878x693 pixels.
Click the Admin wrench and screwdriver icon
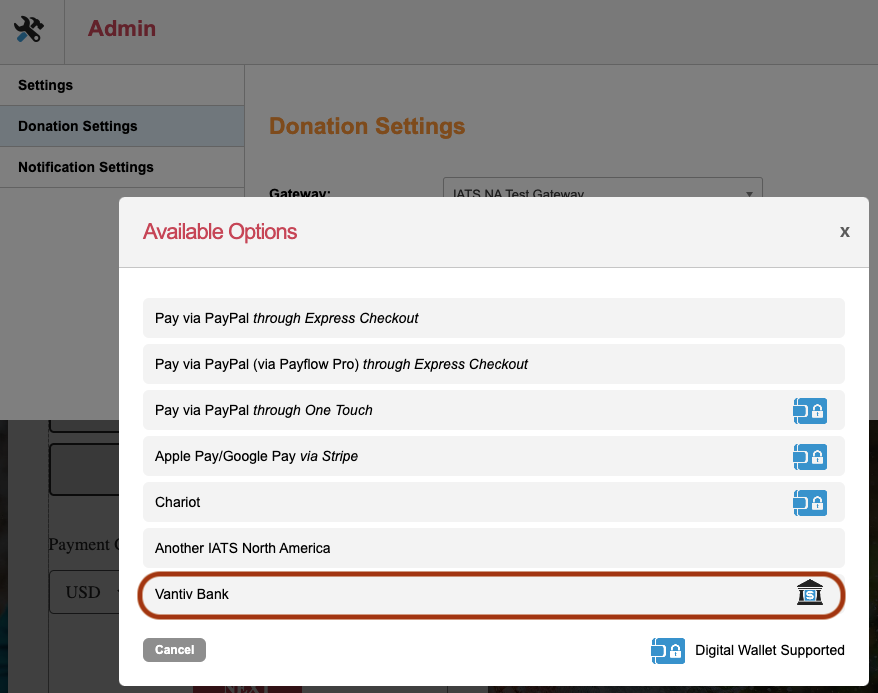click(x=29, y=30)
